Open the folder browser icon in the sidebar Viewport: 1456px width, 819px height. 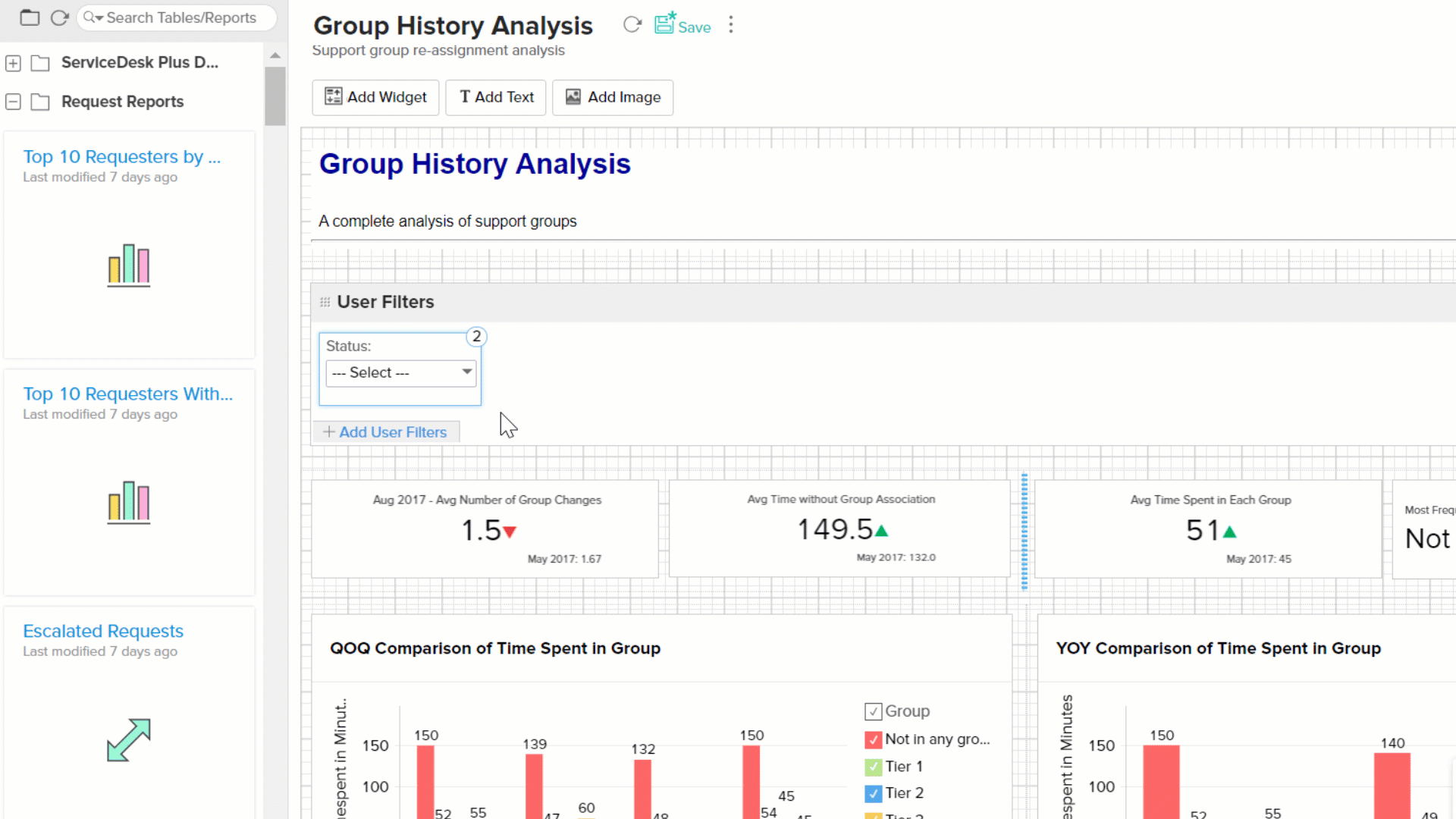click(30, 17)
